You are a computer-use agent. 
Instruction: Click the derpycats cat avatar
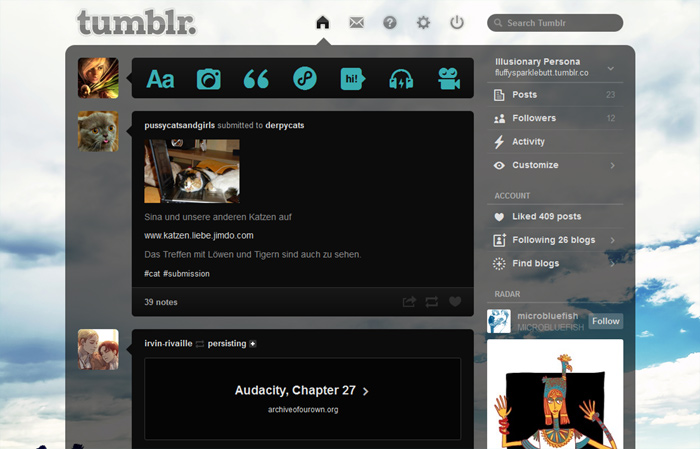pos(98,131)
